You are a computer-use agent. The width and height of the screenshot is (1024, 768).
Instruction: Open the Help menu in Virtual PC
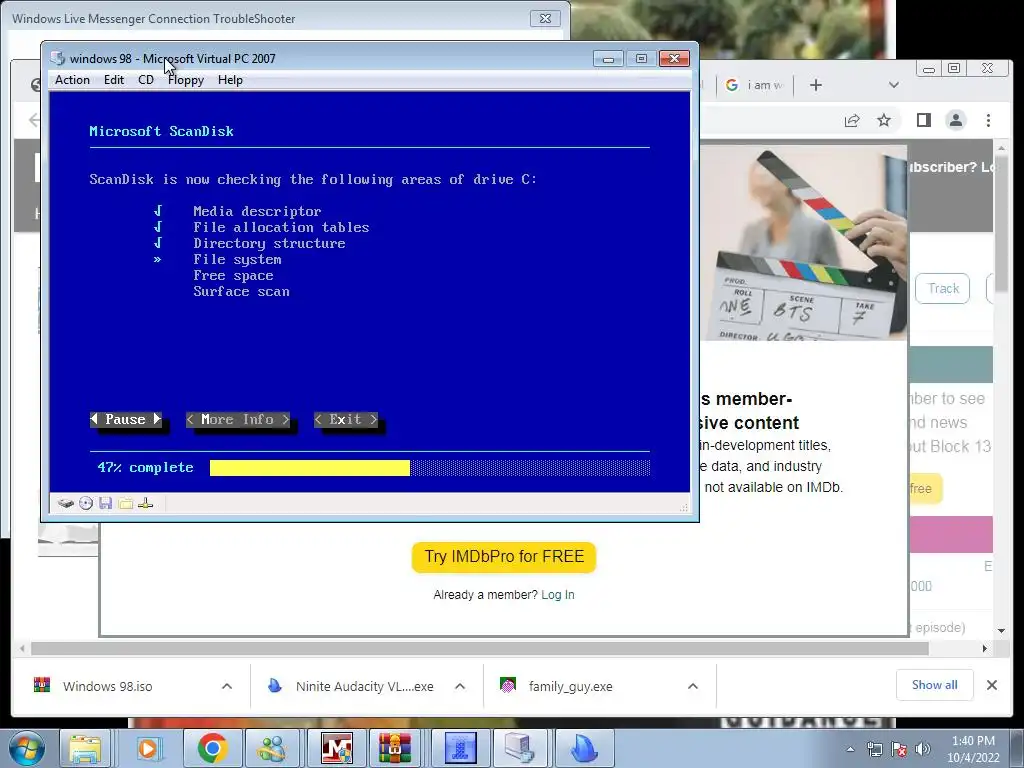pyautogui.click(x=230, y=80)
